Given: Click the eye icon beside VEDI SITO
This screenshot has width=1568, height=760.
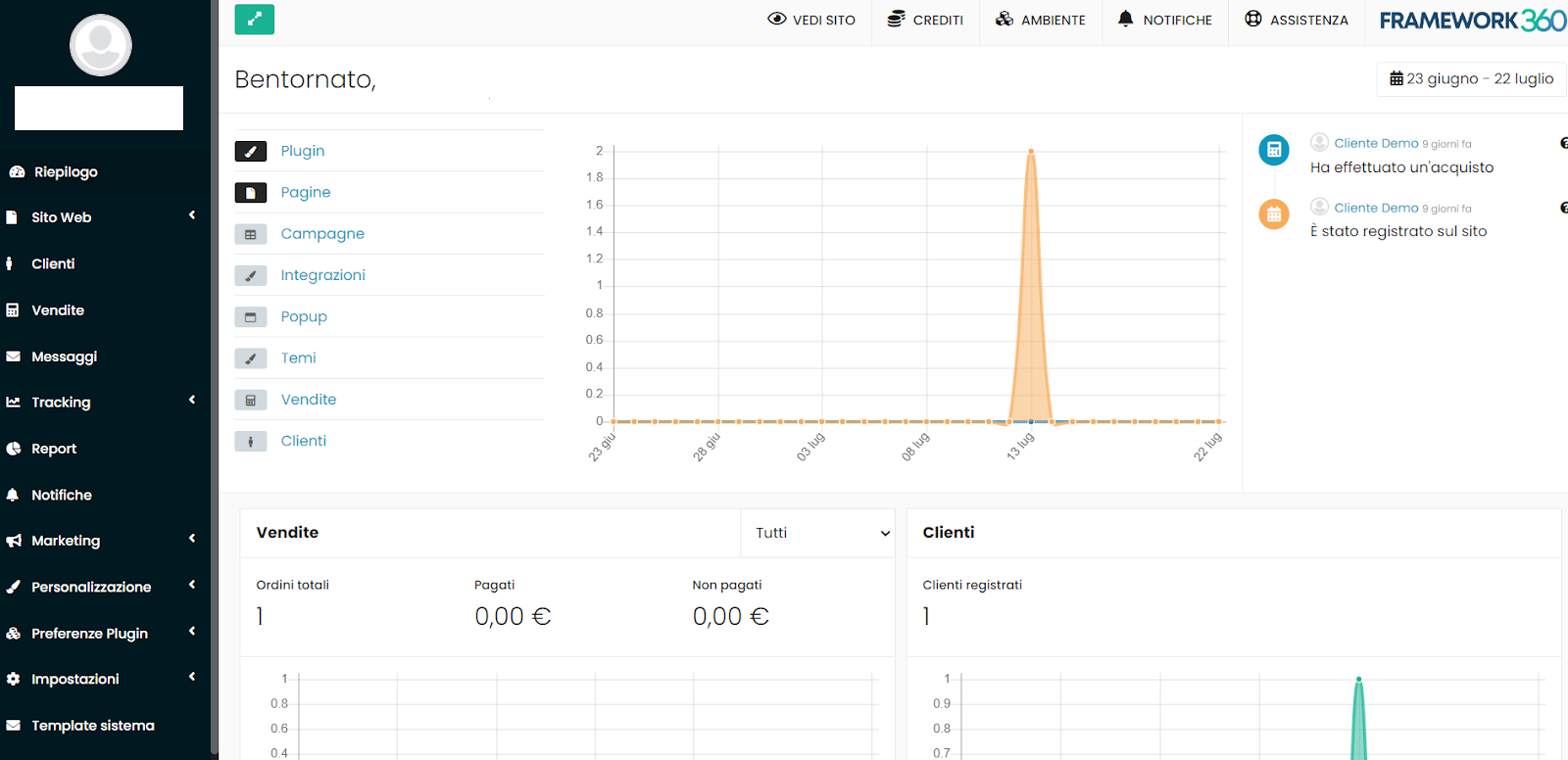Looking at the screenshot, I should (777, 19).
